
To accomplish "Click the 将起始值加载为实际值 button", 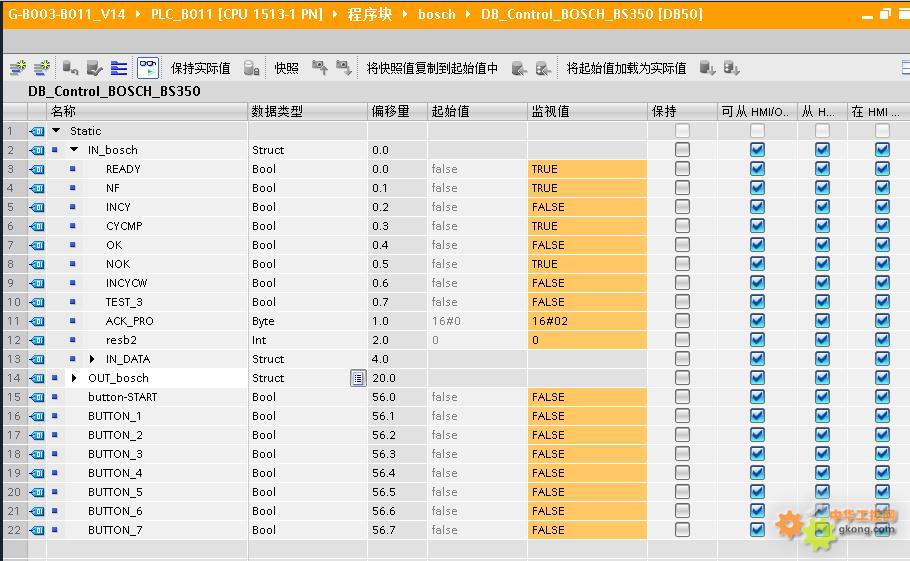I will (626, 68).
